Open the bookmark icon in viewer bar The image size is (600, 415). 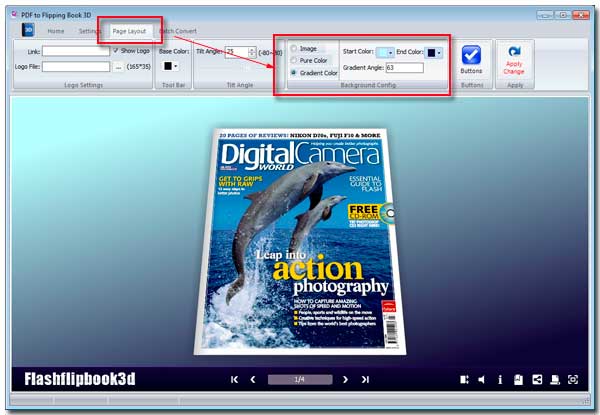518,379
